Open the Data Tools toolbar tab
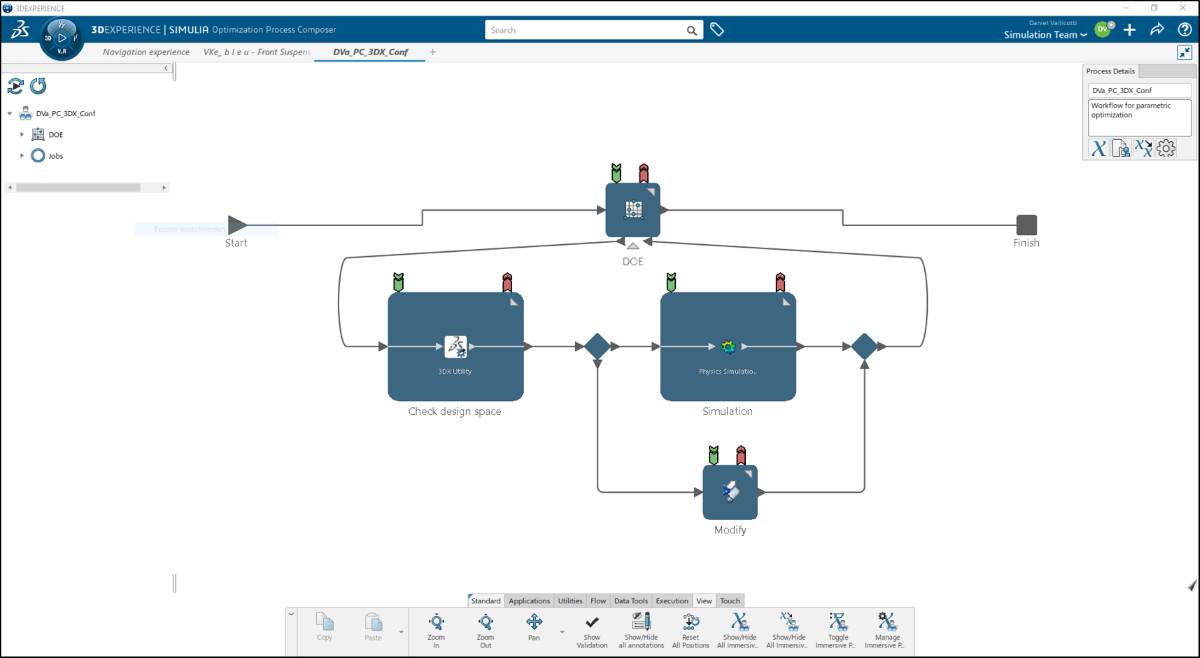 click(x=631, y=601)
